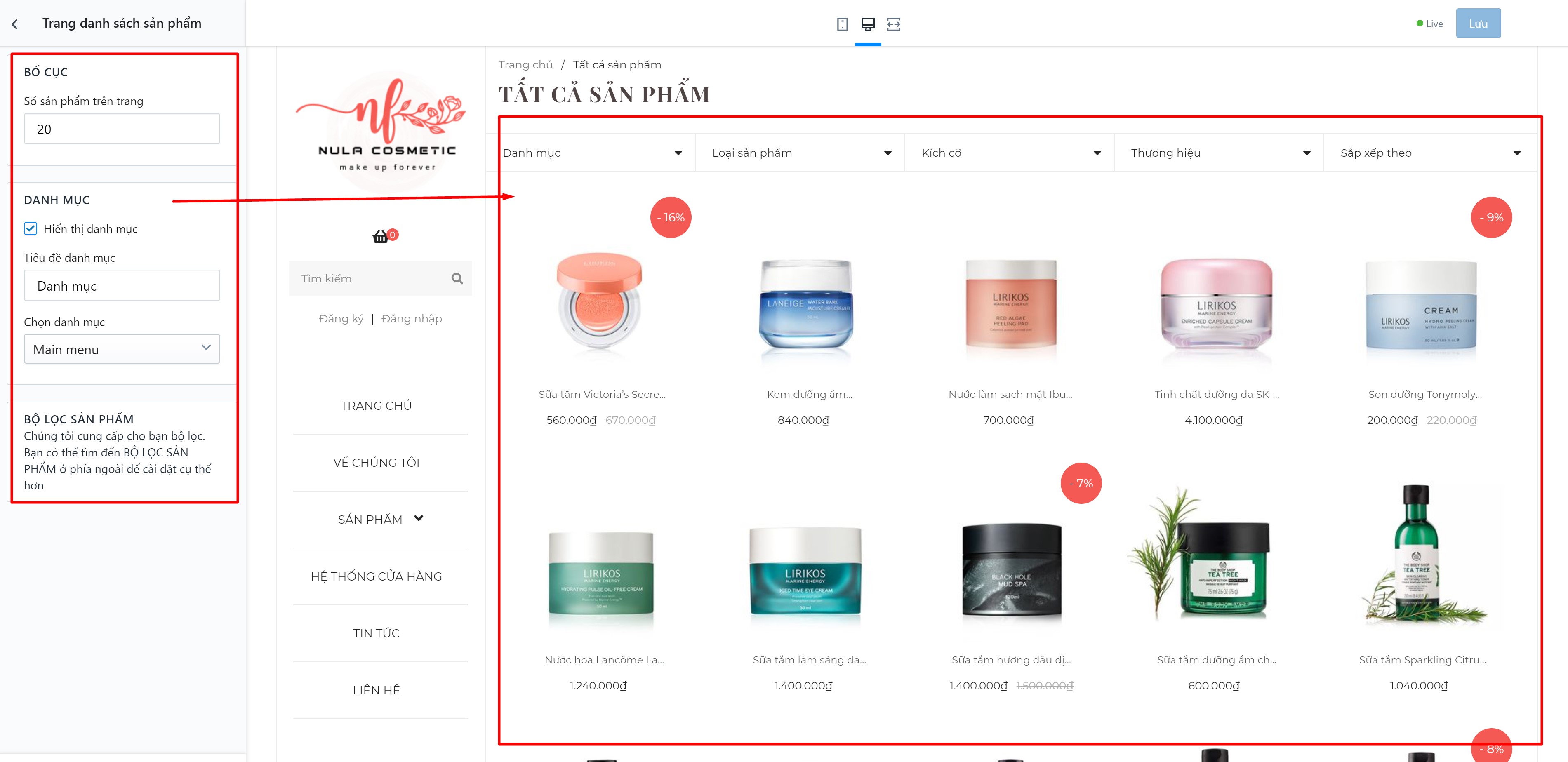Image resolution: width=1568 pixels, height=762 pixels.
Task: Click the Lưu save button
Action: (x=1478, y=24)
